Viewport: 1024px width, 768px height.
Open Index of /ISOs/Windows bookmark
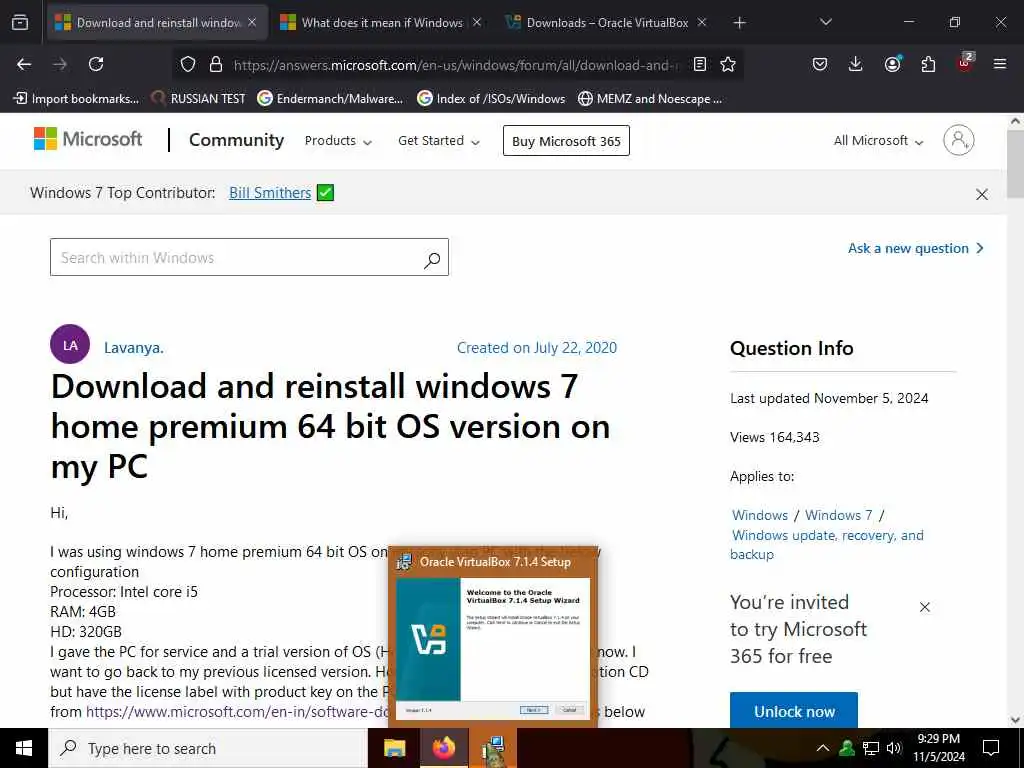click(492, 99)
